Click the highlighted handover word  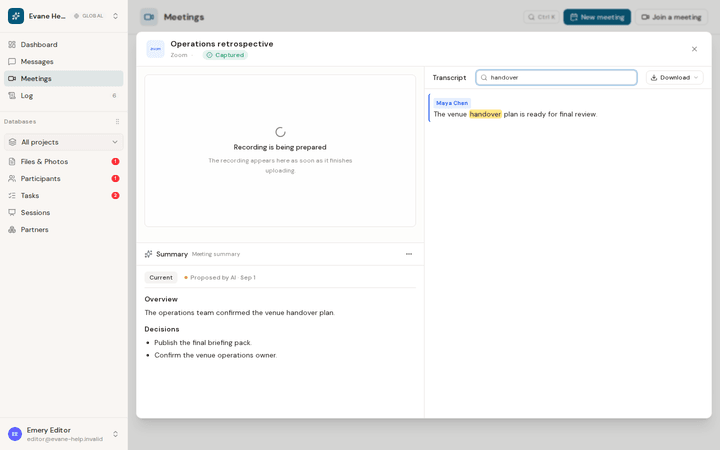(485, 114)
